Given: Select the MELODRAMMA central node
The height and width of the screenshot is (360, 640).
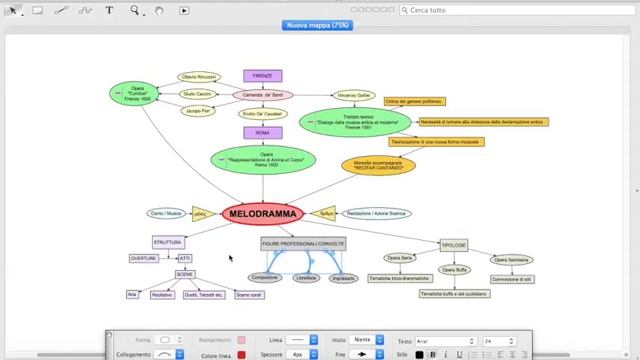Looking at the screenshot, I should 263,214.
